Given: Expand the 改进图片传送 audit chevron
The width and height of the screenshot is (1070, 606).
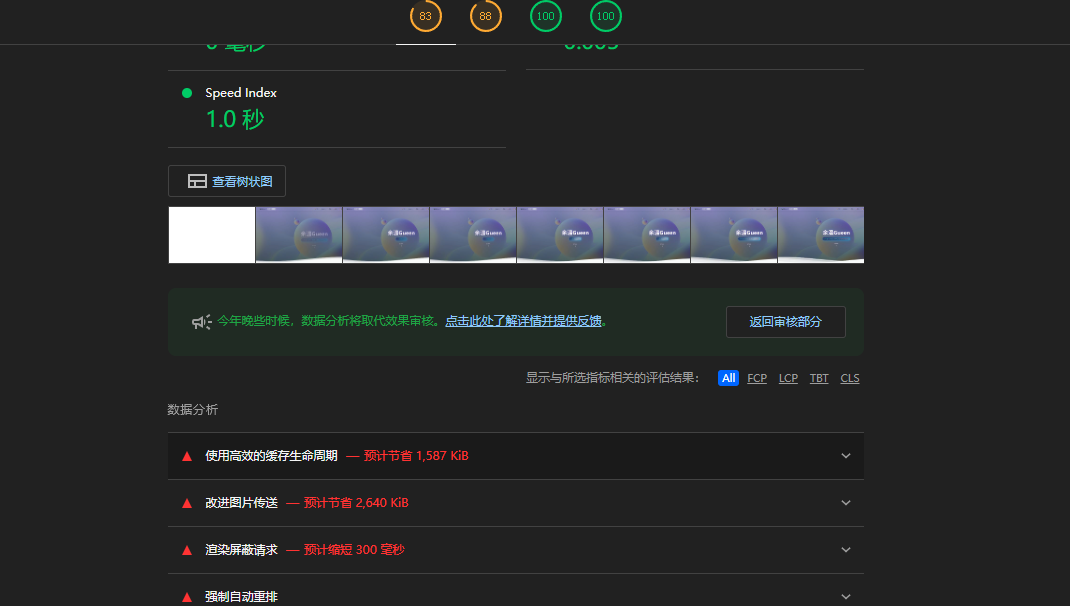Looking at the screenshot, I should (846, 503).
